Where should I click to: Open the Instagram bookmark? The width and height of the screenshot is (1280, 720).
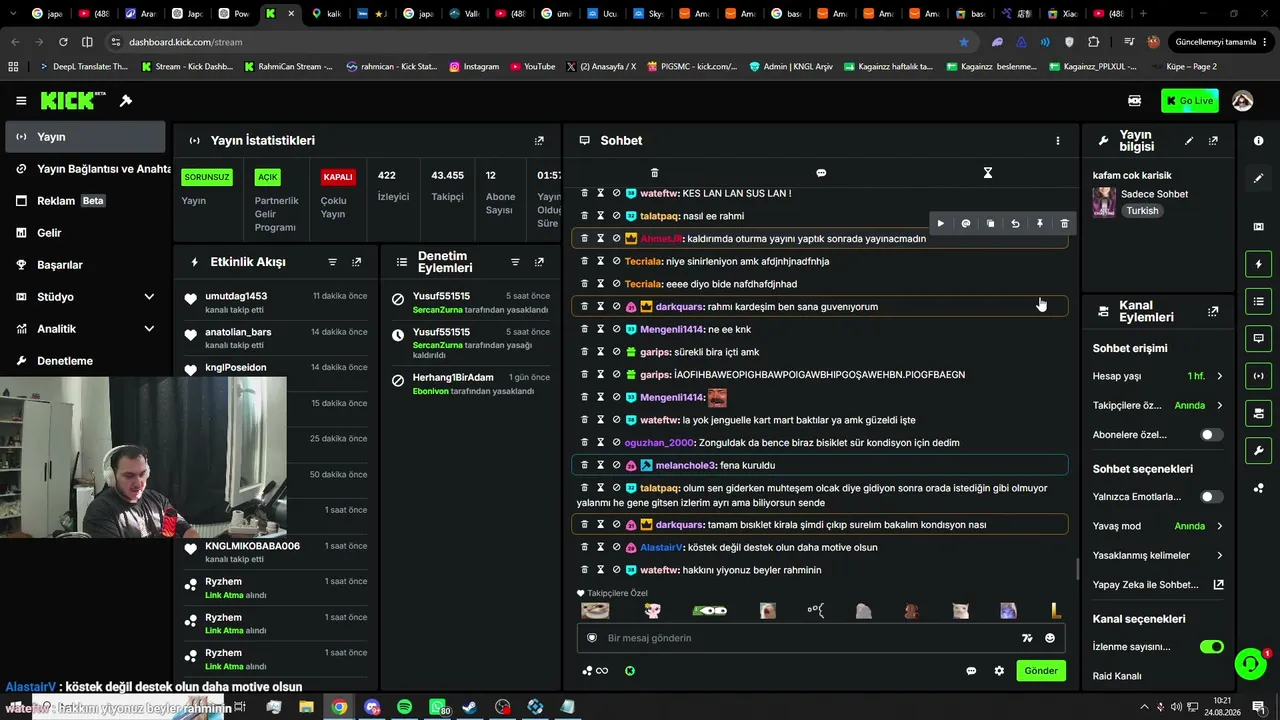point(474,67)
